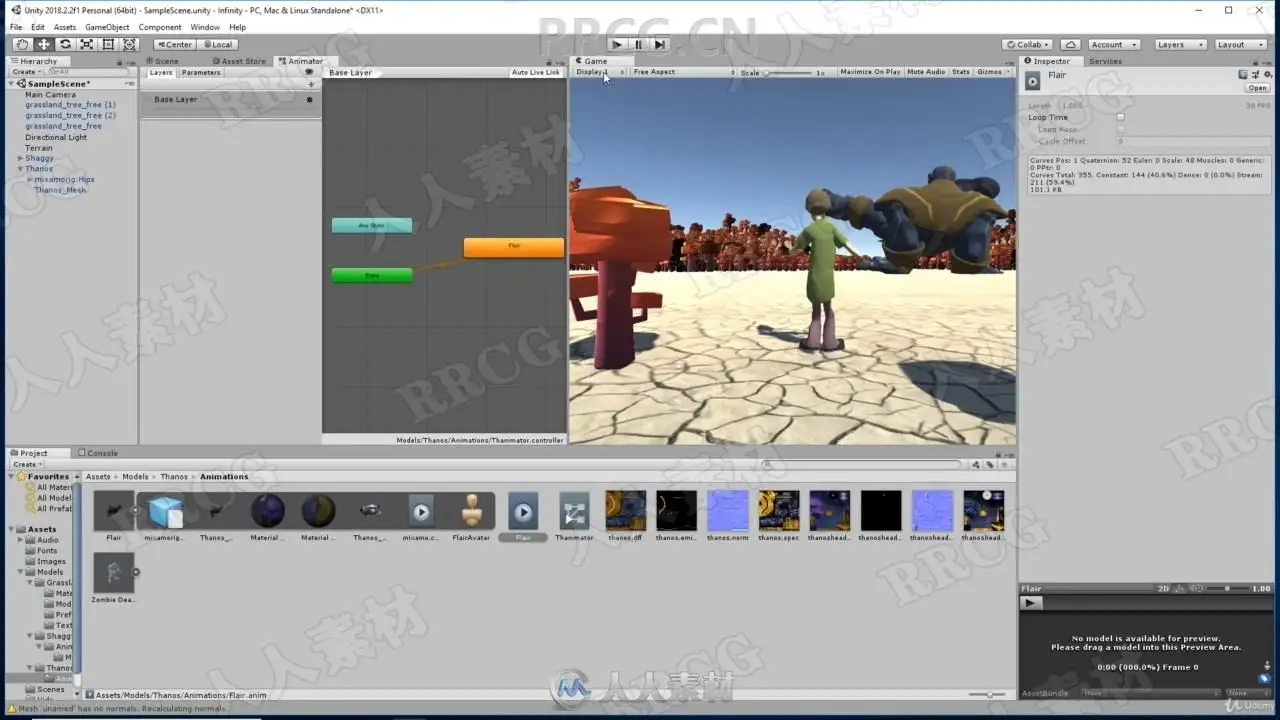The width and height of the screenshot is (1280, 720).
Task: Toggle the Animator layers eye icon
Action: [309, 72]
